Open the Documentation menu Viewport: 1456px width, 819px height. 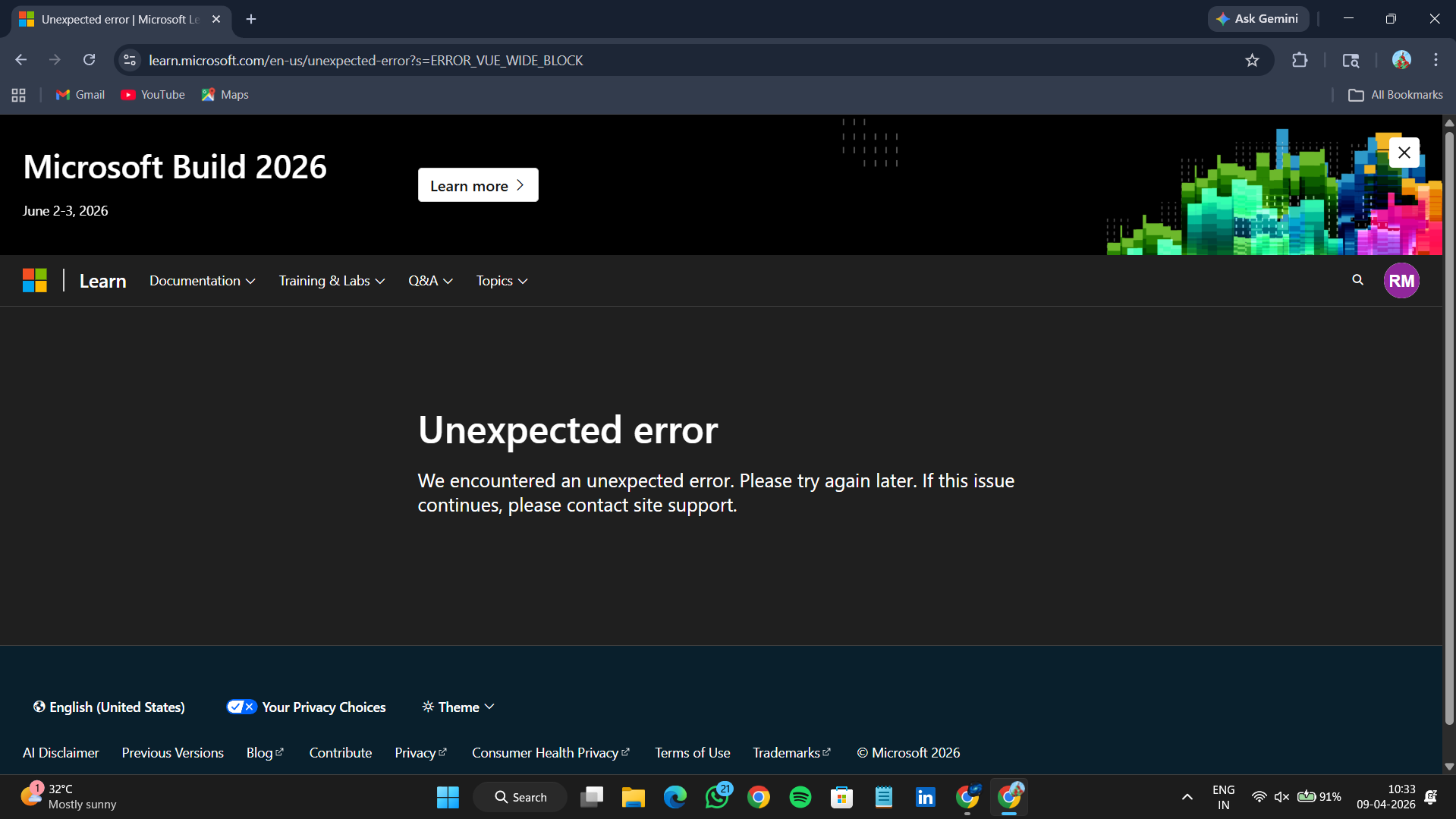point(201,280)
